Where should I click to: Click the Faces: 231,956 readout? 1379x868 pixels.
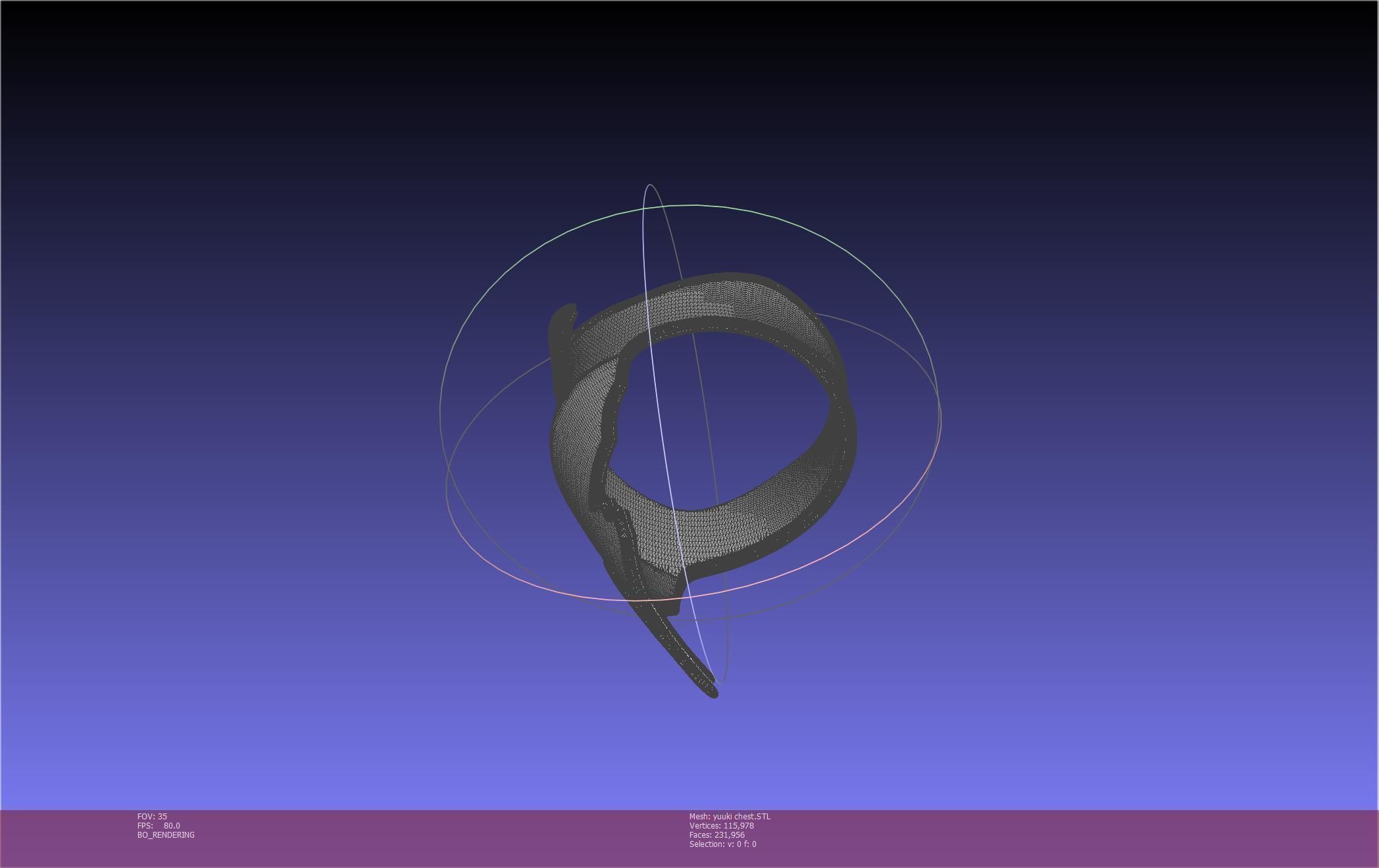click(x=717, y=834)
